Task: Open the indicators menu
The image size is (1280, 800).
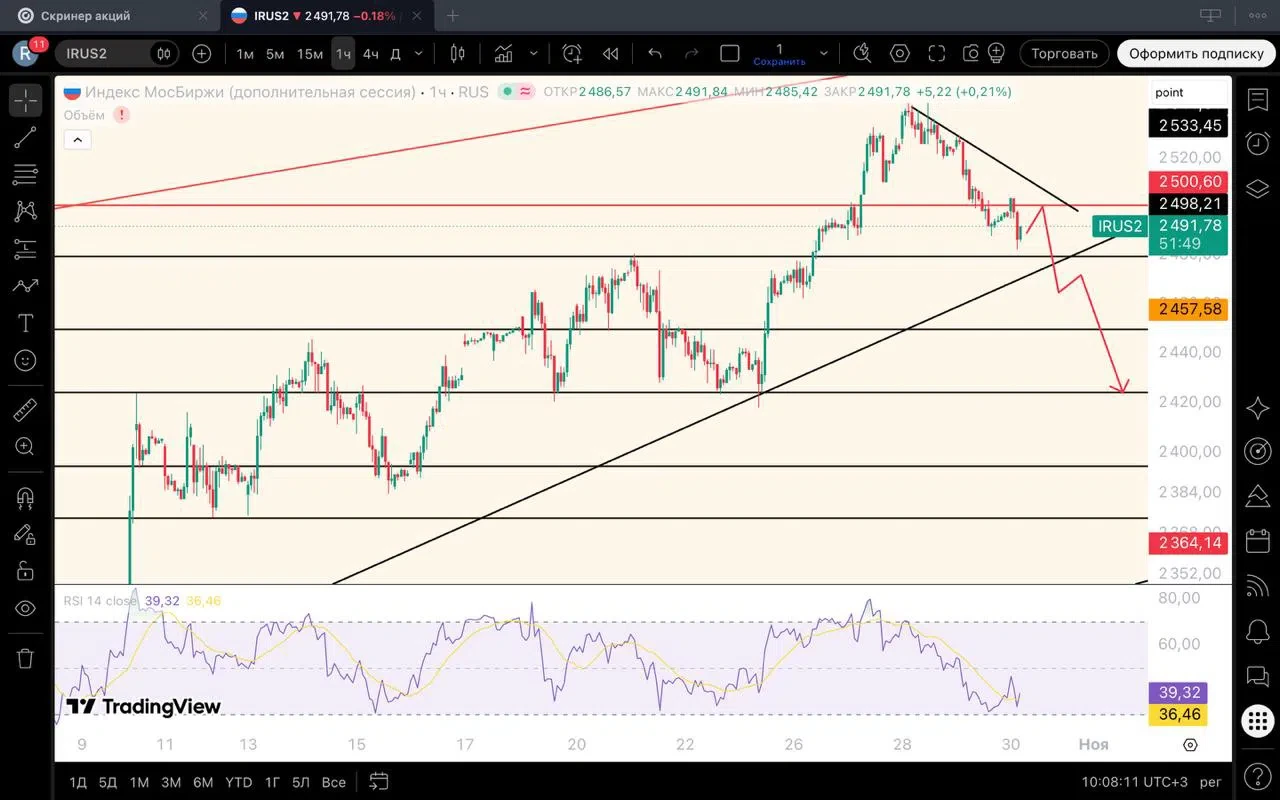Action: (x=503, y=54)
